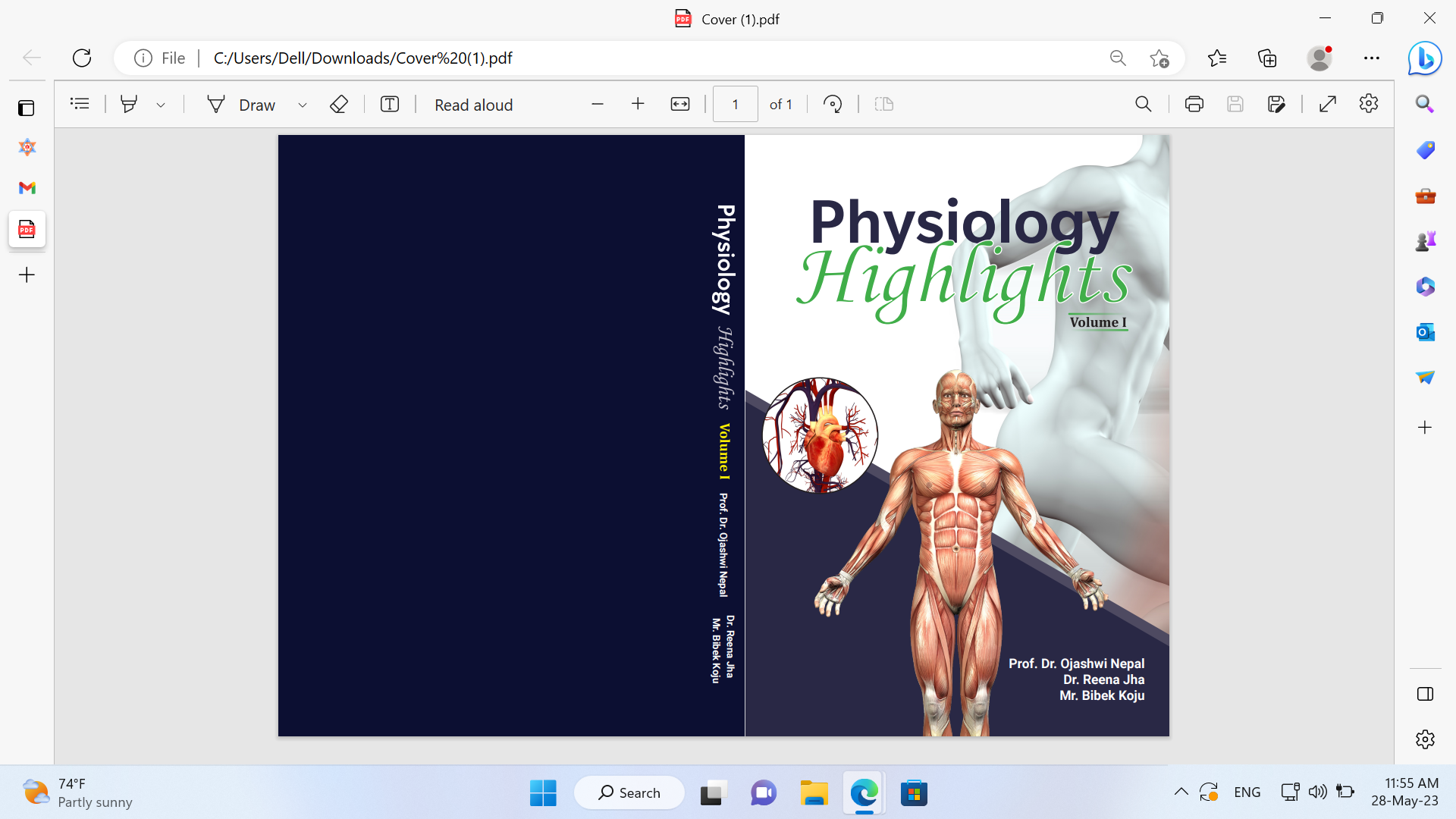Open sidebar Search icon
1456x819 pixels.
tap(1425, 104)
